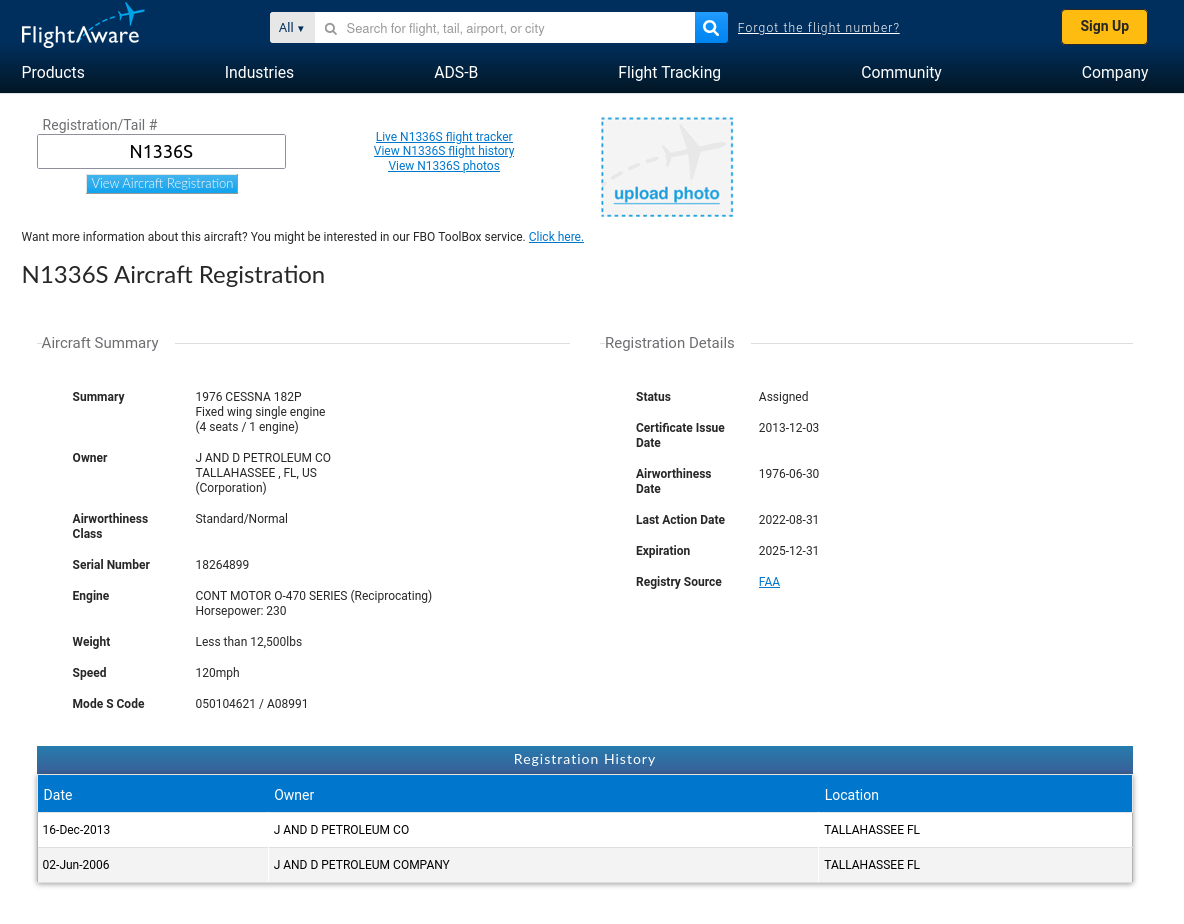The height and width of the screenshot is (924, 1184).
Task: Follow the FBO ToolBox Click here link
Action: point(556,237)
